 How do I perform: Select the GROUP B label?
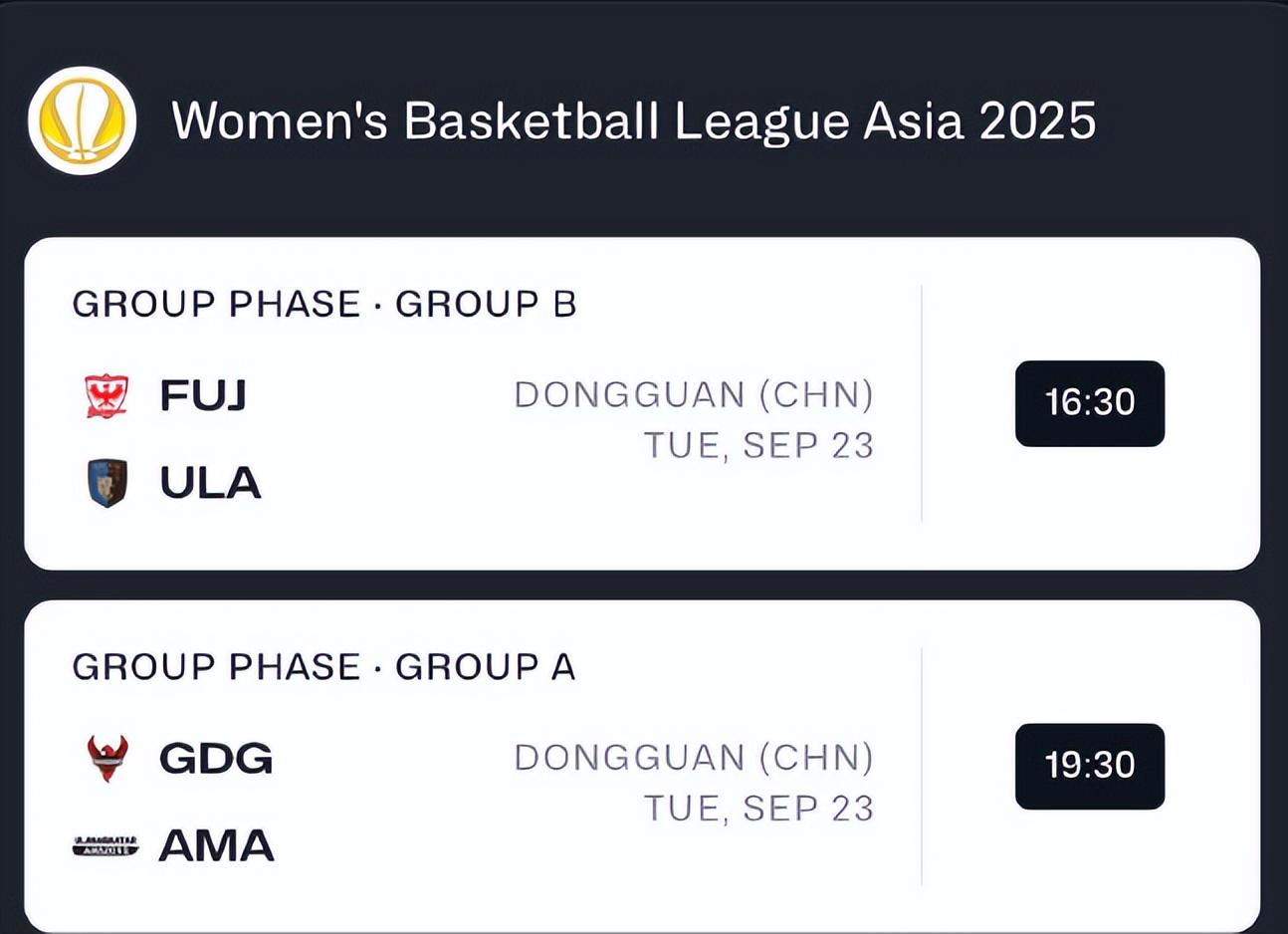tap(486, 305)
